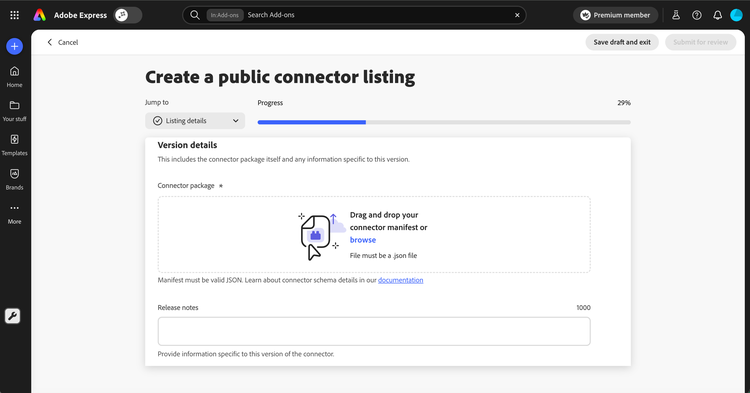750x393 pixels.
Task: Click Save draft and exit
Action: (622, 42)
